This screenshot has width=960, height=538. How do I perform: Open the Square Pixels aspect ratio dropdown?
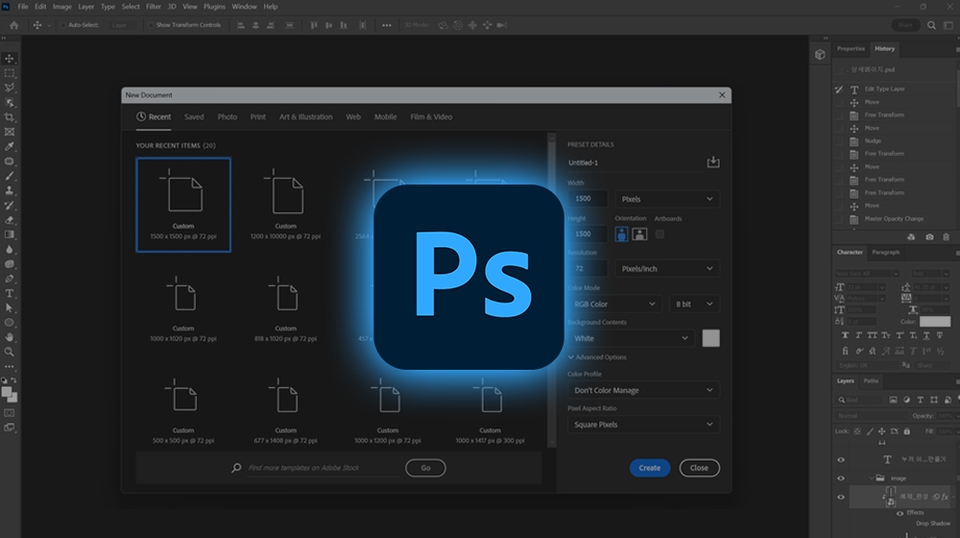pyautogui.click(x=643, y=425)
